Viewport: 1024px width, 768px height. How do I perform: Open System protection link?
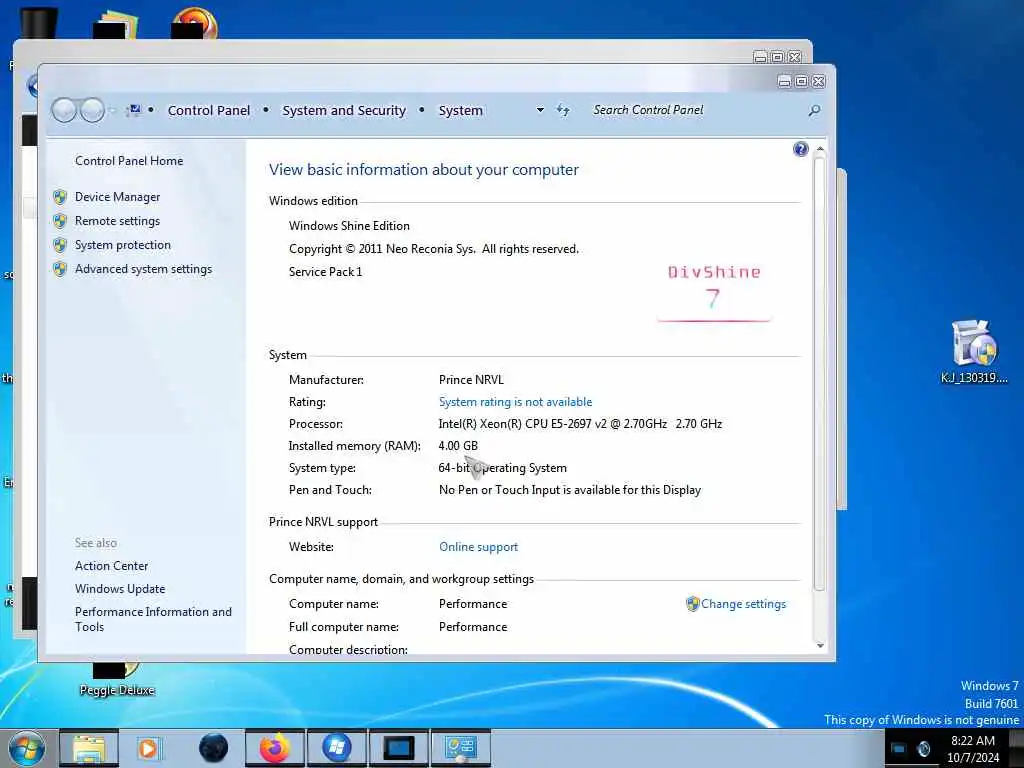click(x=123, y=245)
